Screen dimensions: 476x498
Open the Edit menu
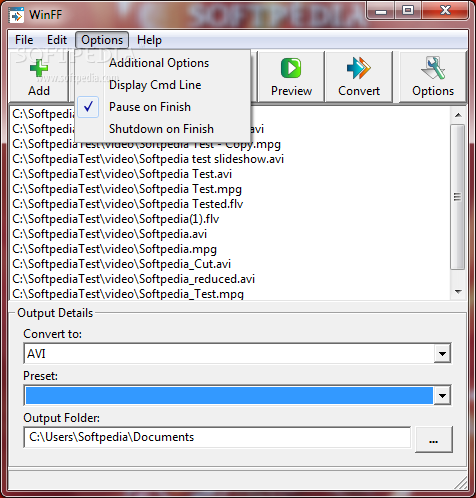57,40
